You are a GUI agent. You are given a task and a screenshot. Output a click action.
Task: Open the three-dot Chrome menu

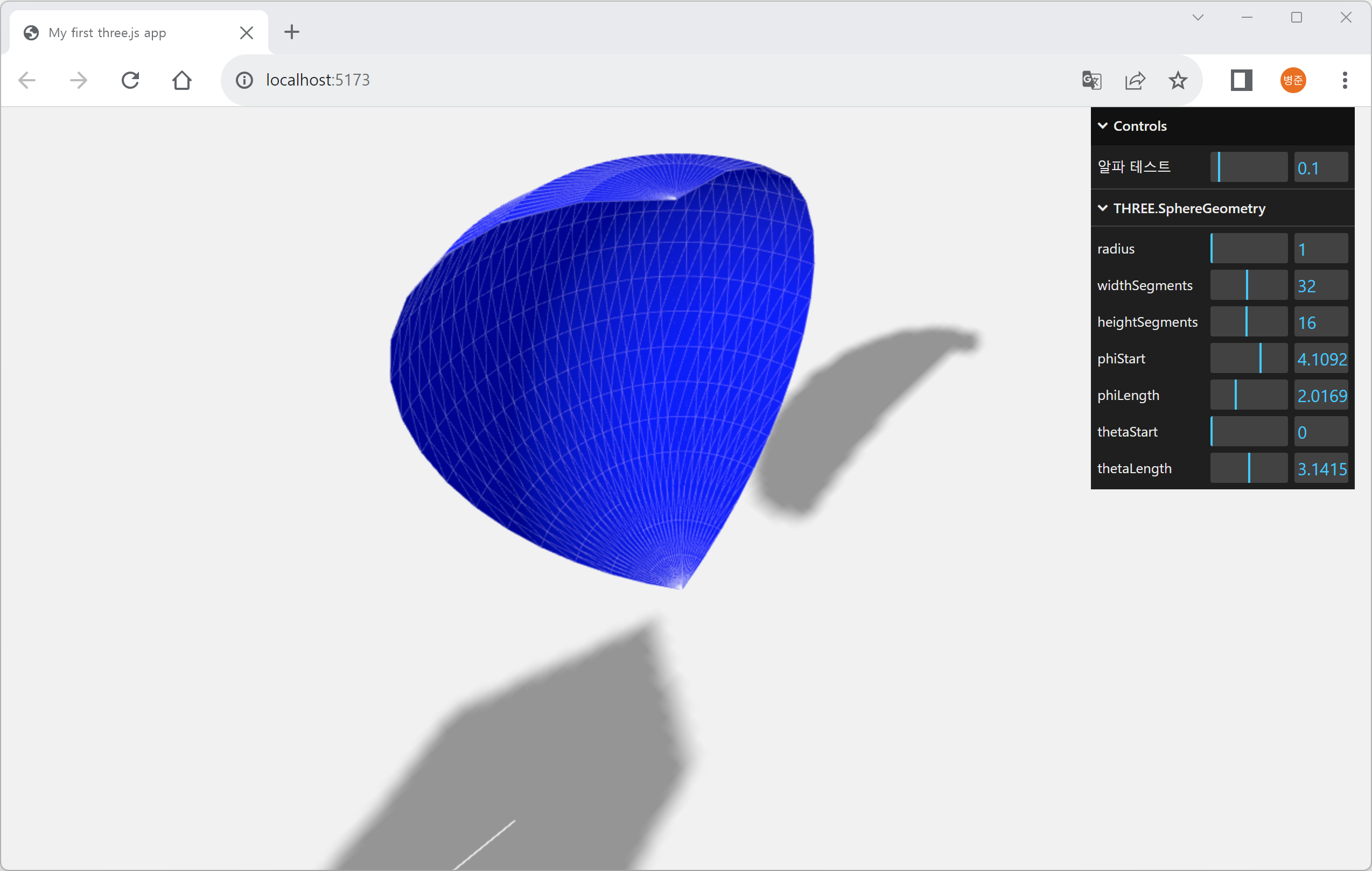coord(1345,80)
